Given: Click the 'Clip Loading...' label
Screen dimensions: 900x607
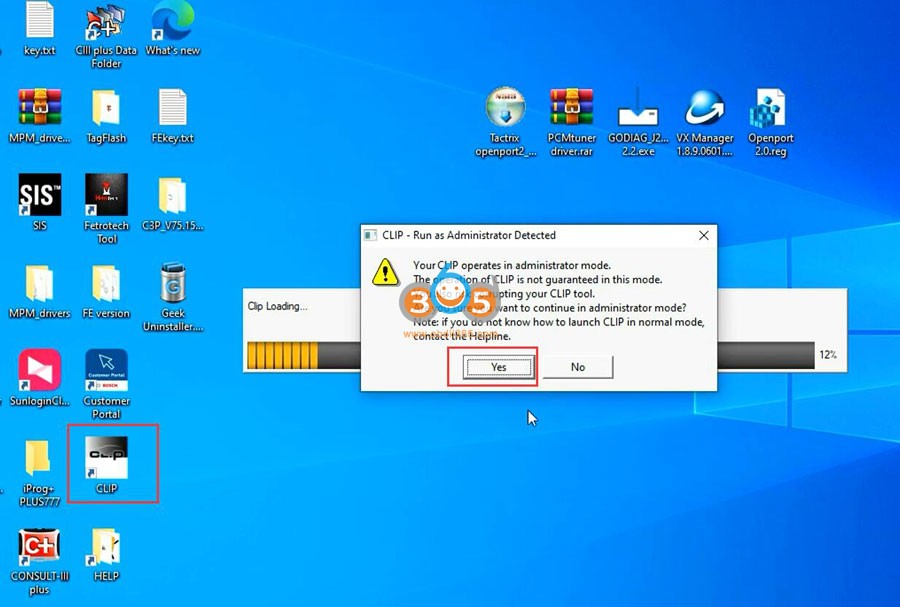Looking at the screenshot, I should click(x=277, y=306).
